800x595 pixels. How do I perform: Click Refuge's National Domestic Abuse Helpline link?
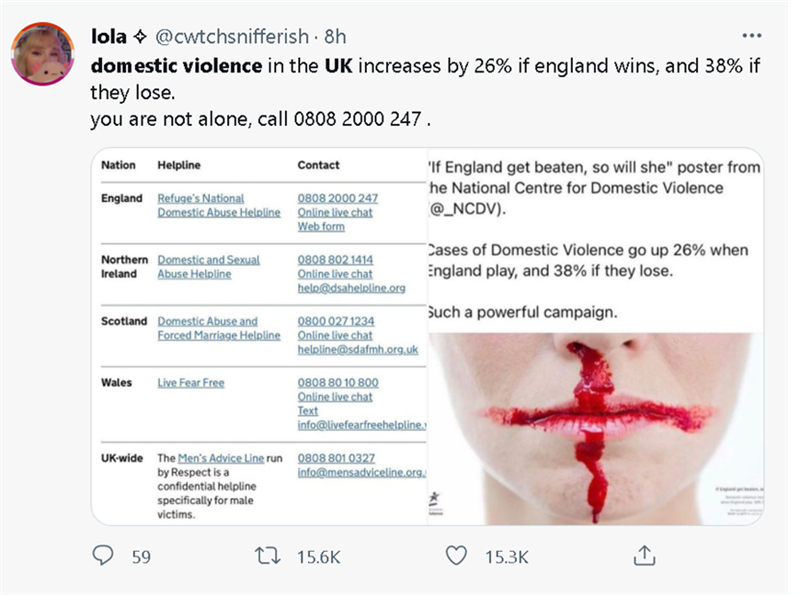217,205
